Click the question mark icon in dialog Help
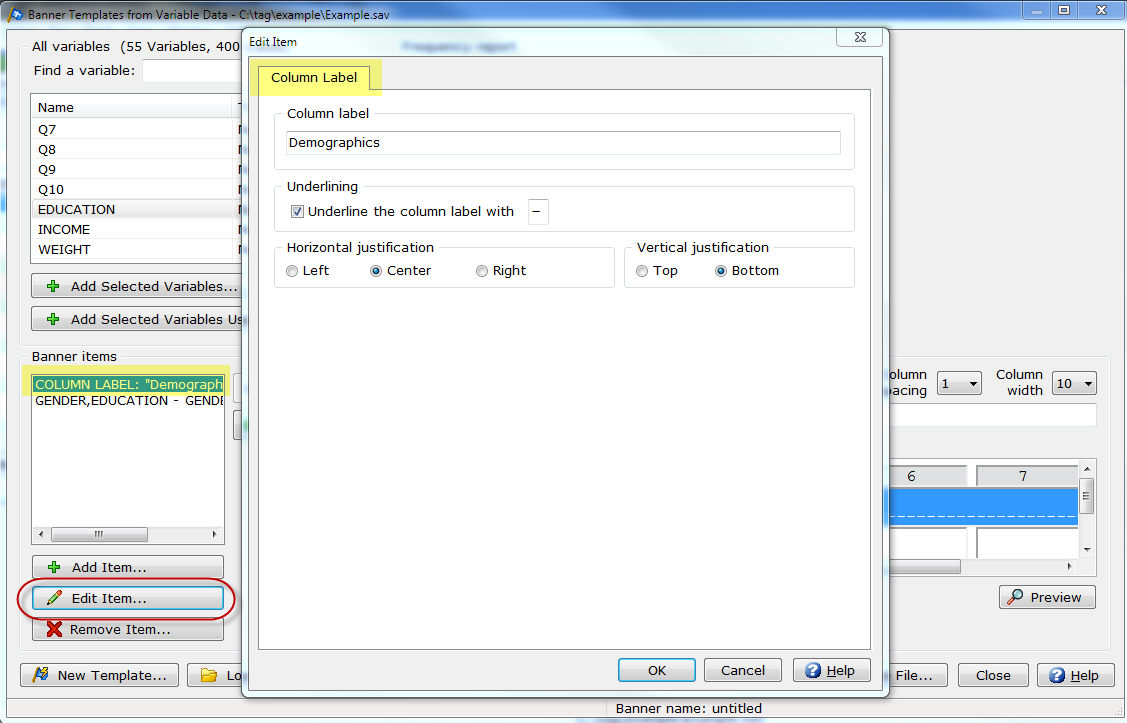 point(813,670)
